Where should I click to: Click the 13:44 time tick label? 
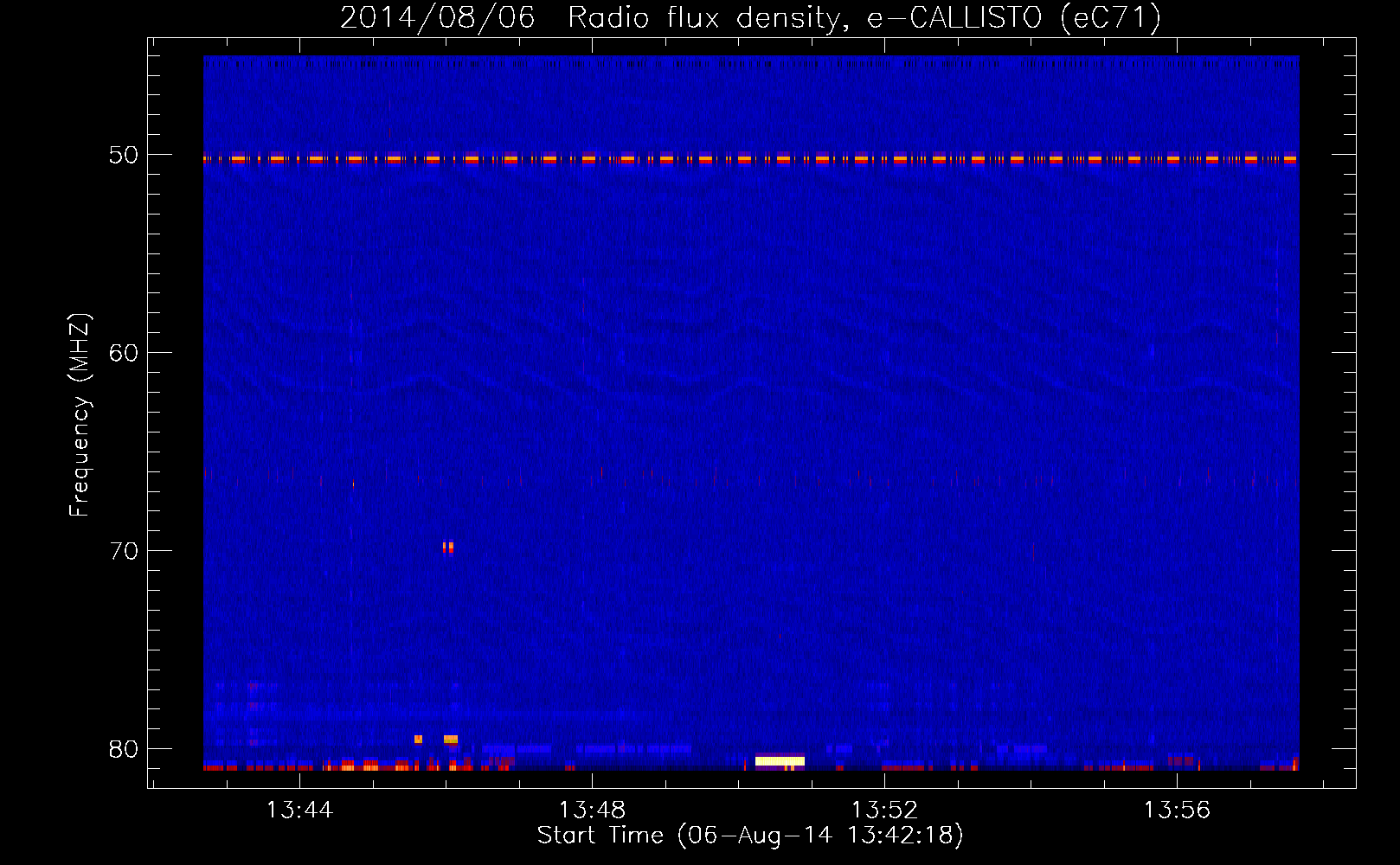(x=299, y=811)
